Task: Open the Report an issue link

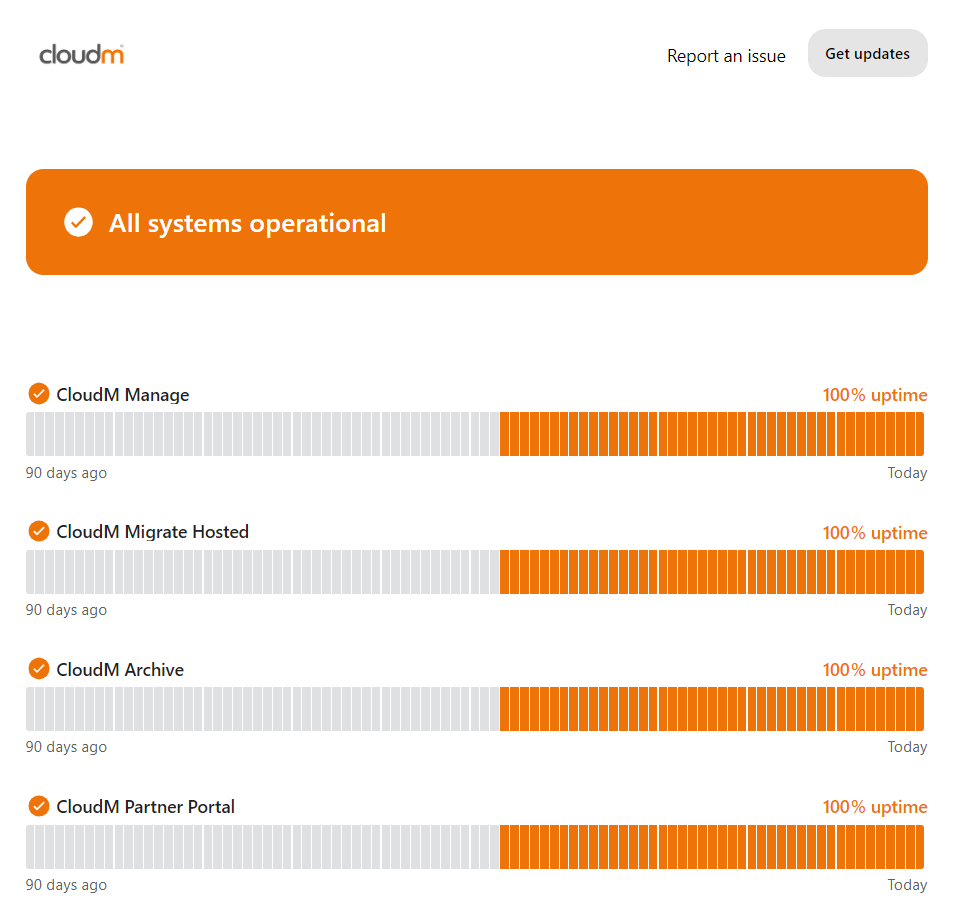Action: [x=726, y=56]
